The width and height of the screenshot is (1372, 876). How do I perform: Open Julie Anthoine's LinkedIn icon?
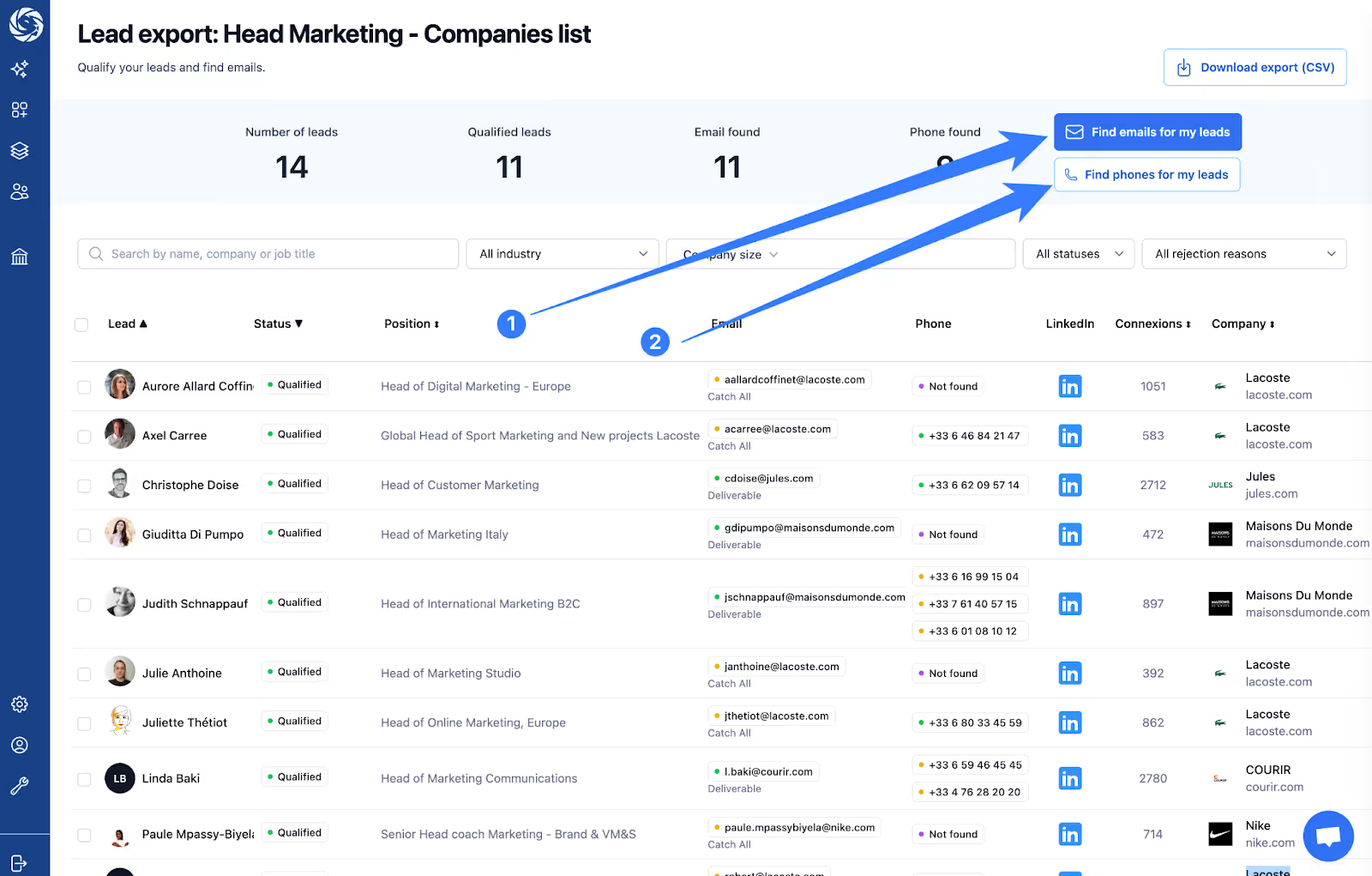(1070, 674)
